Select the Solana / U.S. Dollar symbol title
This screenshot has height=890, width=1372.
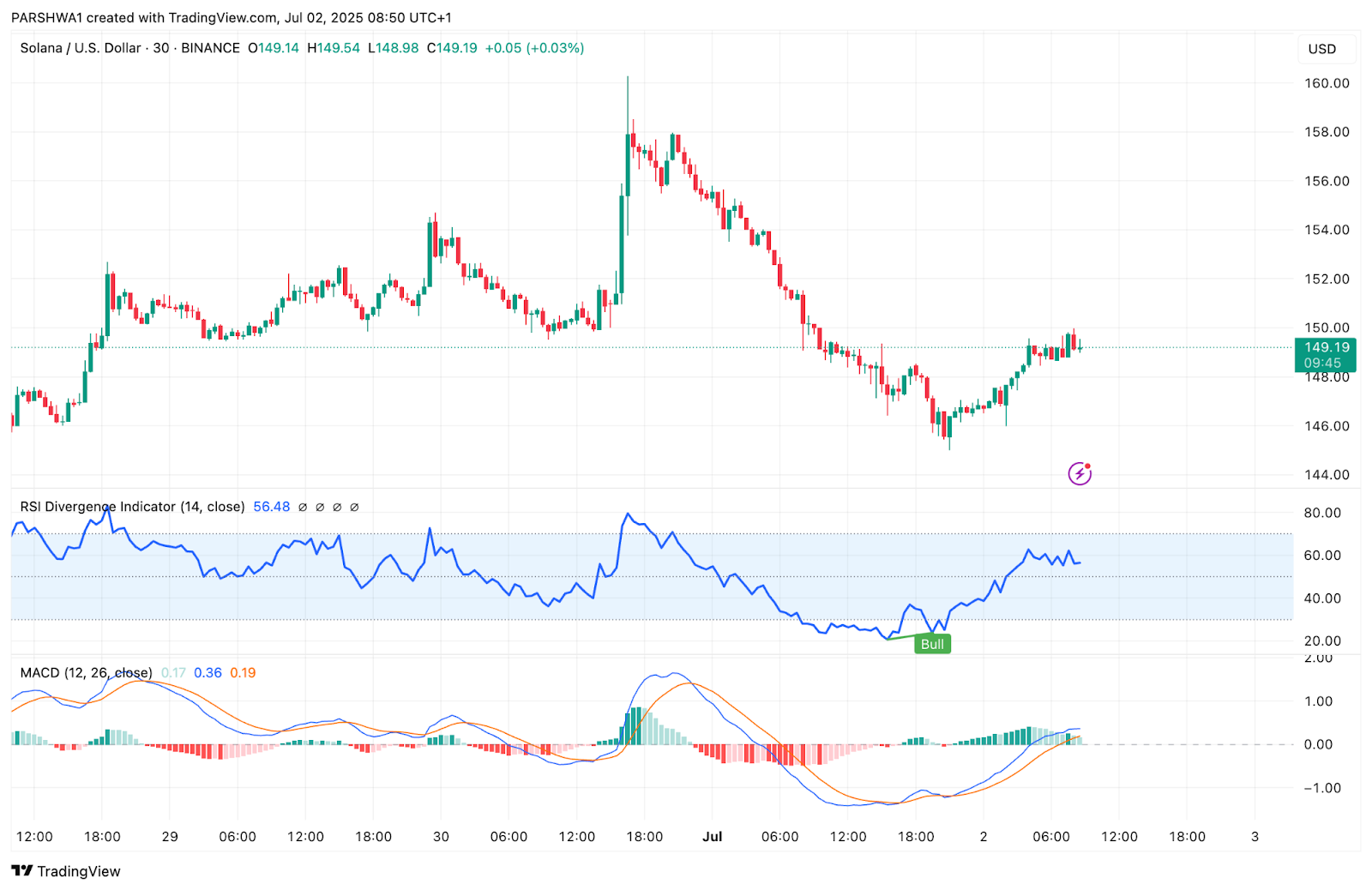[81, 48]
